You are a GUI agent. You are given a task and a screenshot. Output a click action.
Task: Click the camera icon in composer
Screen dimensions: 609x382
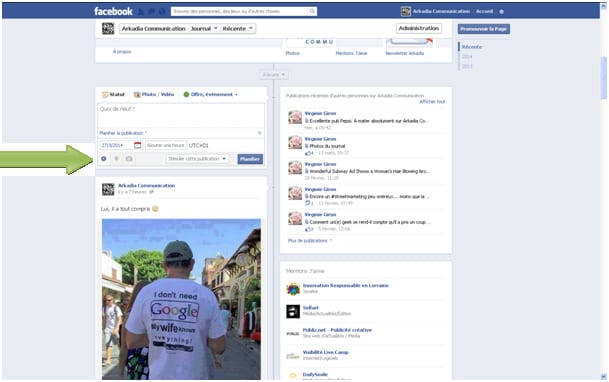click(x=129, y=159)
